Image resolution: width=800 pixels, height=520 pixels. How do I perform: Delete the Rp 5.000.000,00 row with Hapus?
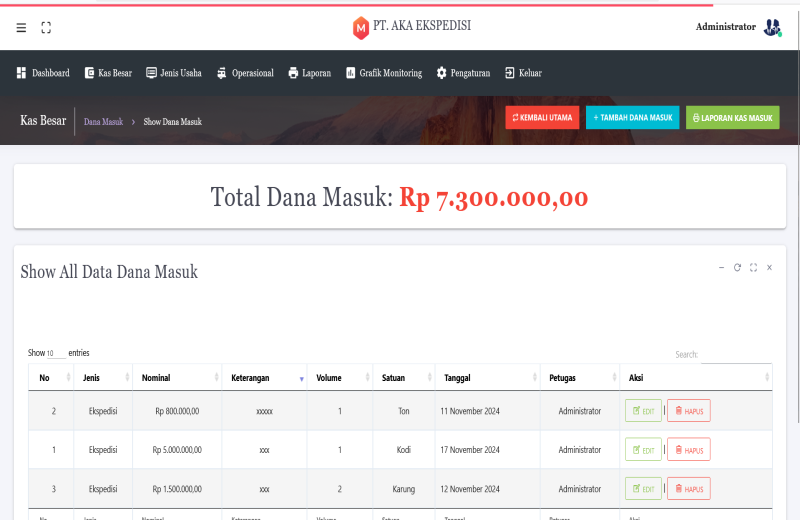688,450
